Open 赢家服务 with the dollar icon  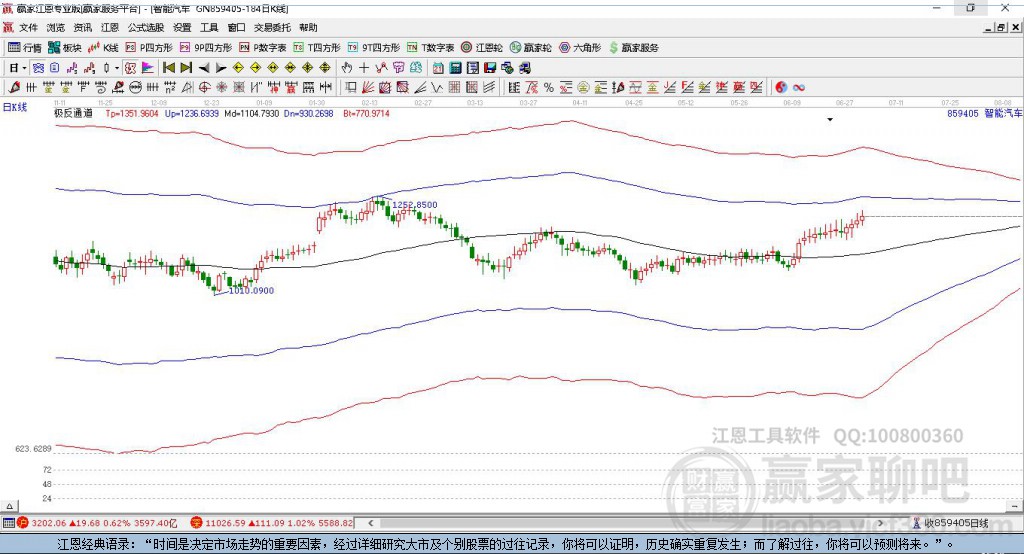click(x=633, y=48)
